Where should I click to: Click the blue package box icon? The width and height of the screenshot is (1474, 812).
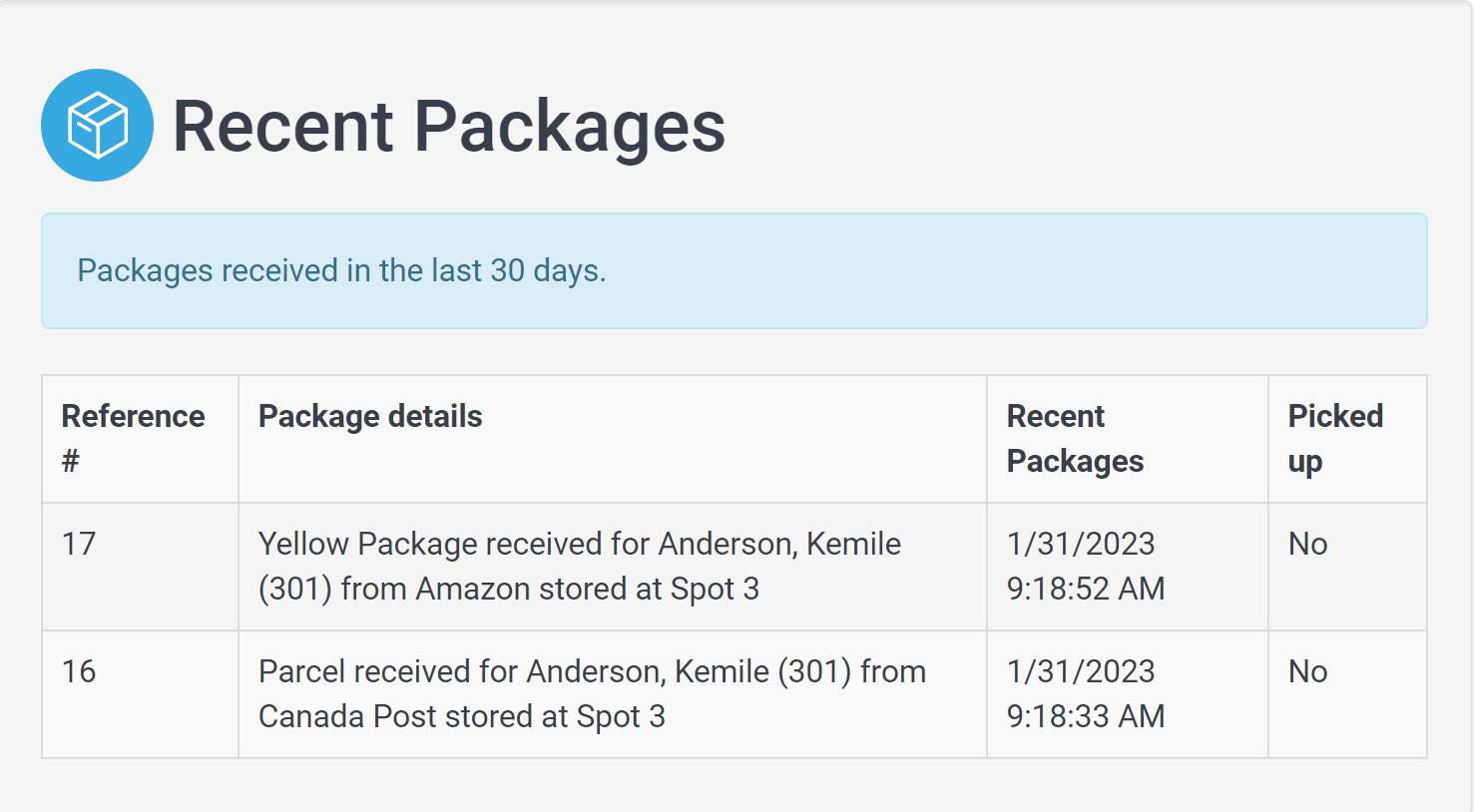(x=97, y=125)
